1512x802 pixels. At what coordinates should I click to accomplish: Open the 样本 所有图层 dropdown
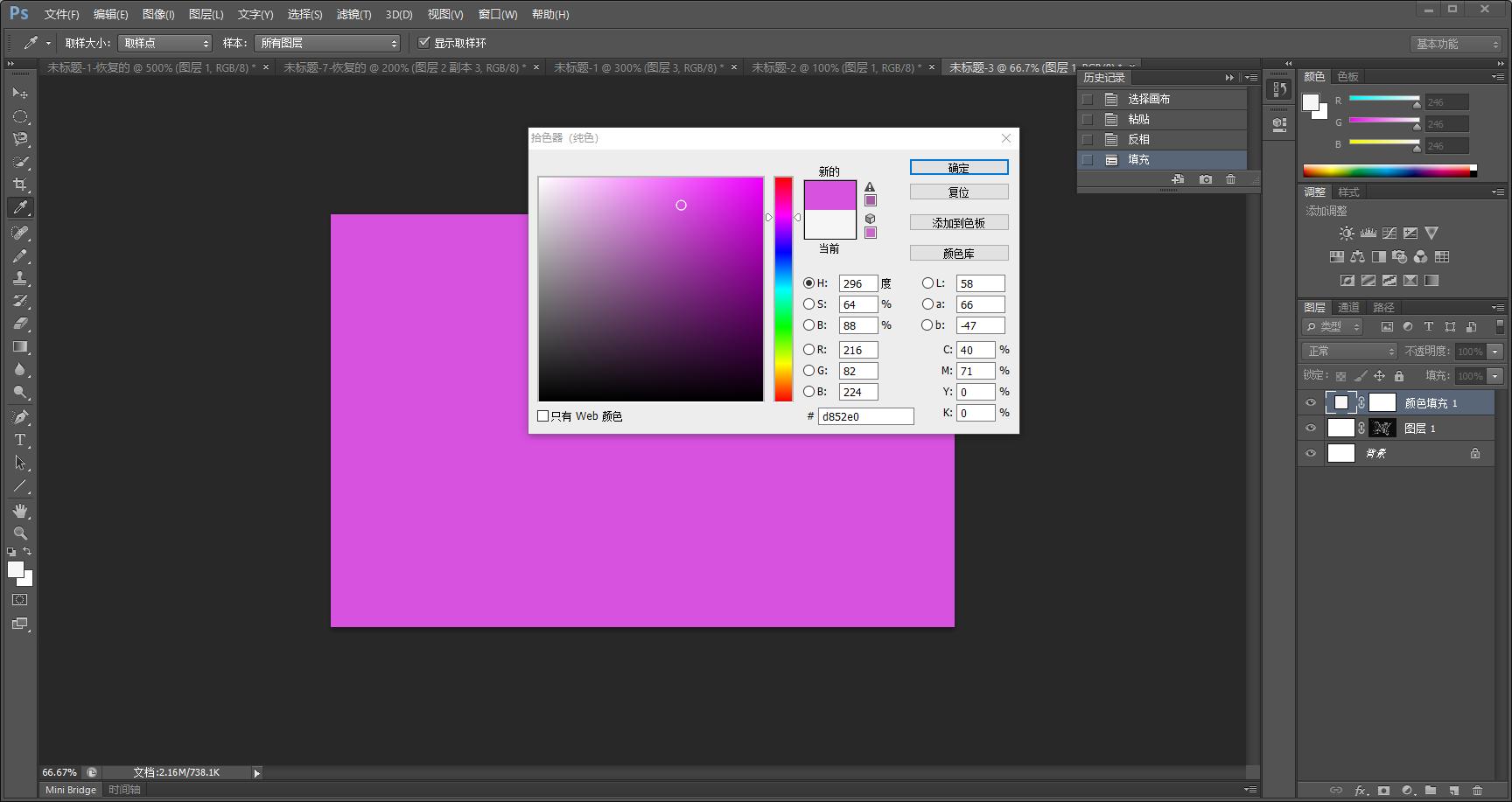point(327,43)
